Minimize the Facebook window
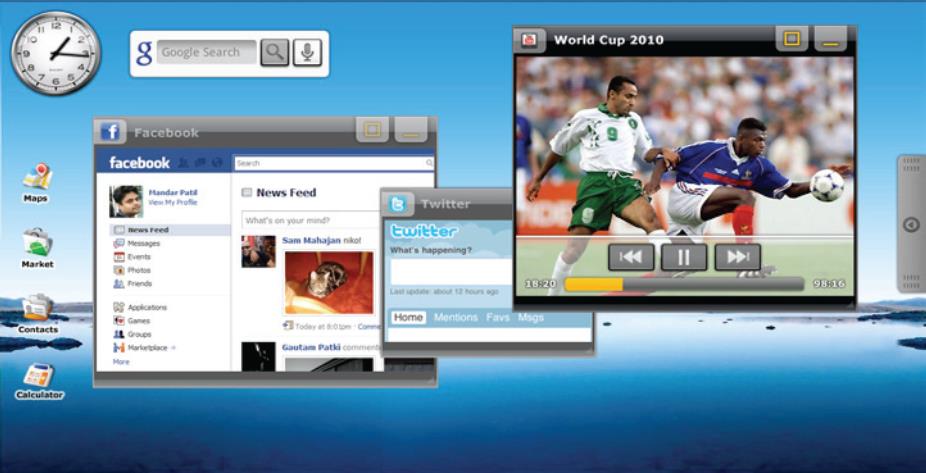Image resolution: width=926 pixels, height=473 pixels. click(411, 130)
